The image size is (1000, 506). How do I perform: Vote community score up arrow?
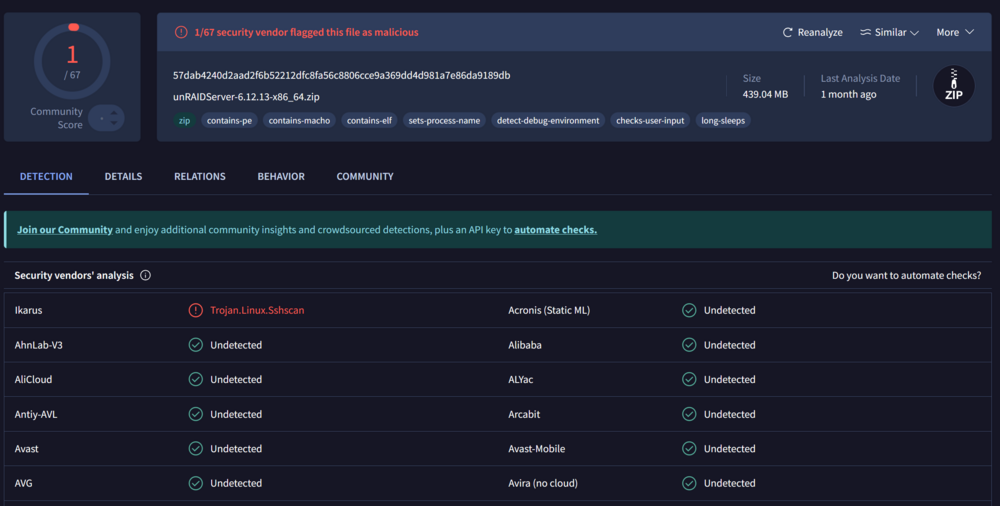114,113
